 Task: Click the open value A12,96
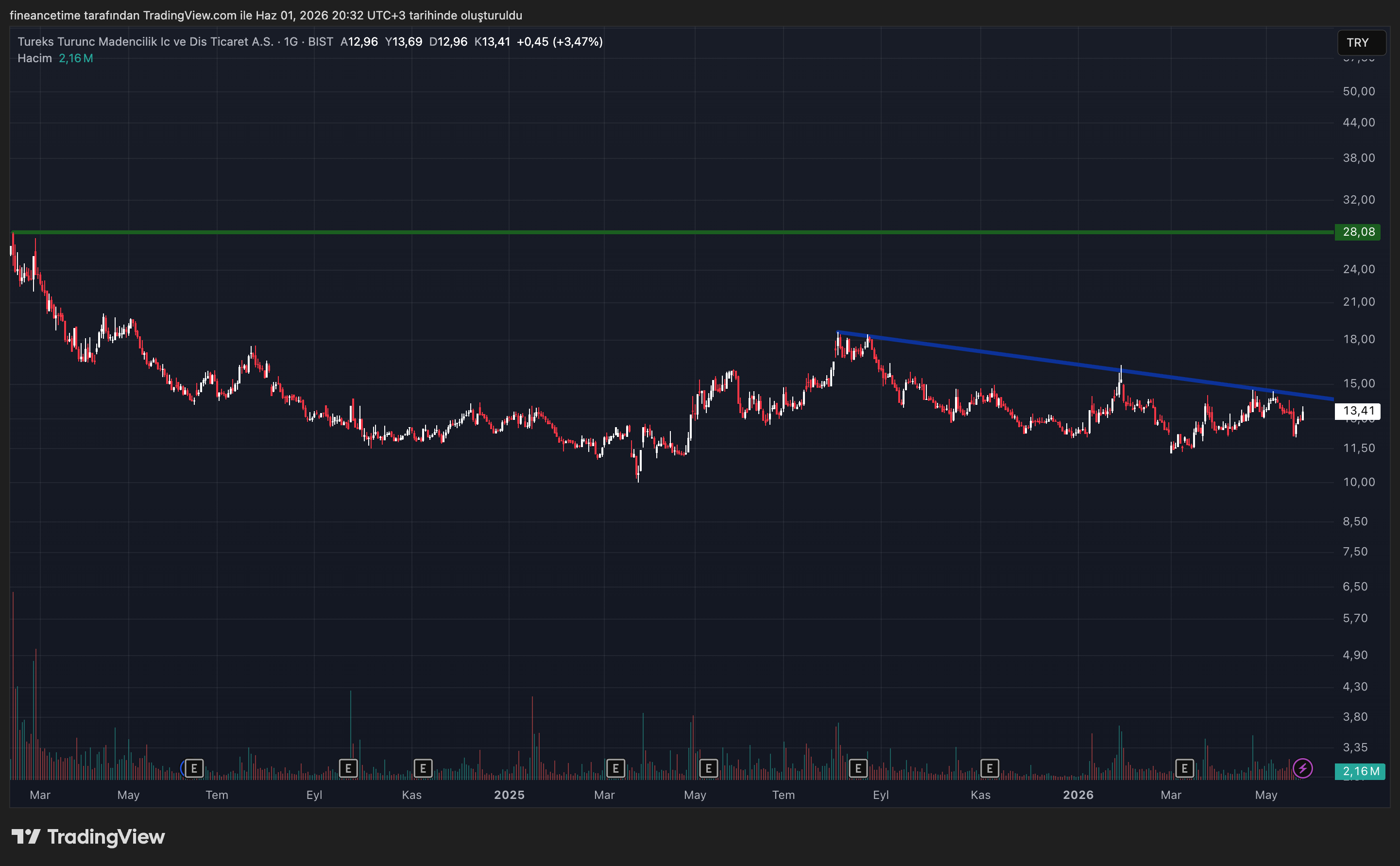point(359,42)
